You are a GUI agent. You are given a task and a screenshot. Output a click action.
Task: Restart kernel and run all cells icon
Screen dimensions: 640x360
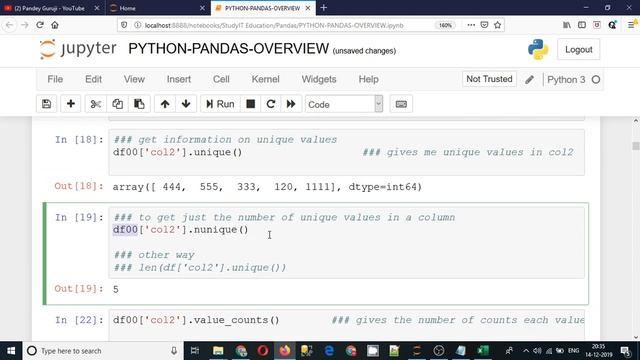coord(291,104)
